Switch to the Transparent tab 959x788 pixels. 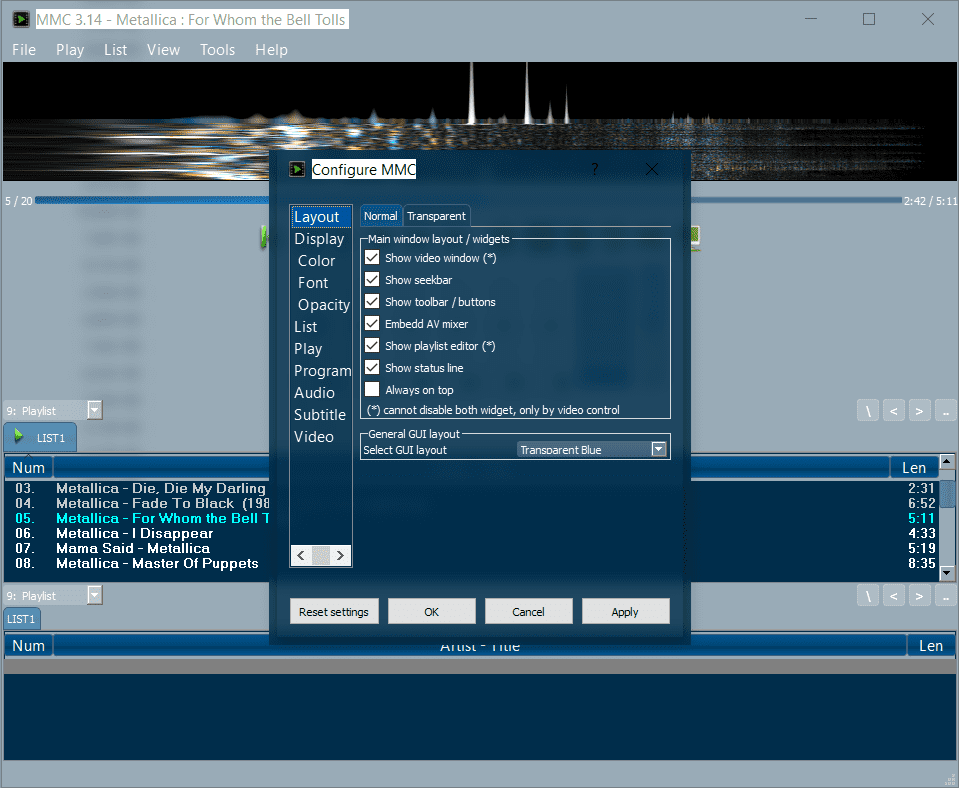[x=436, y=216]
